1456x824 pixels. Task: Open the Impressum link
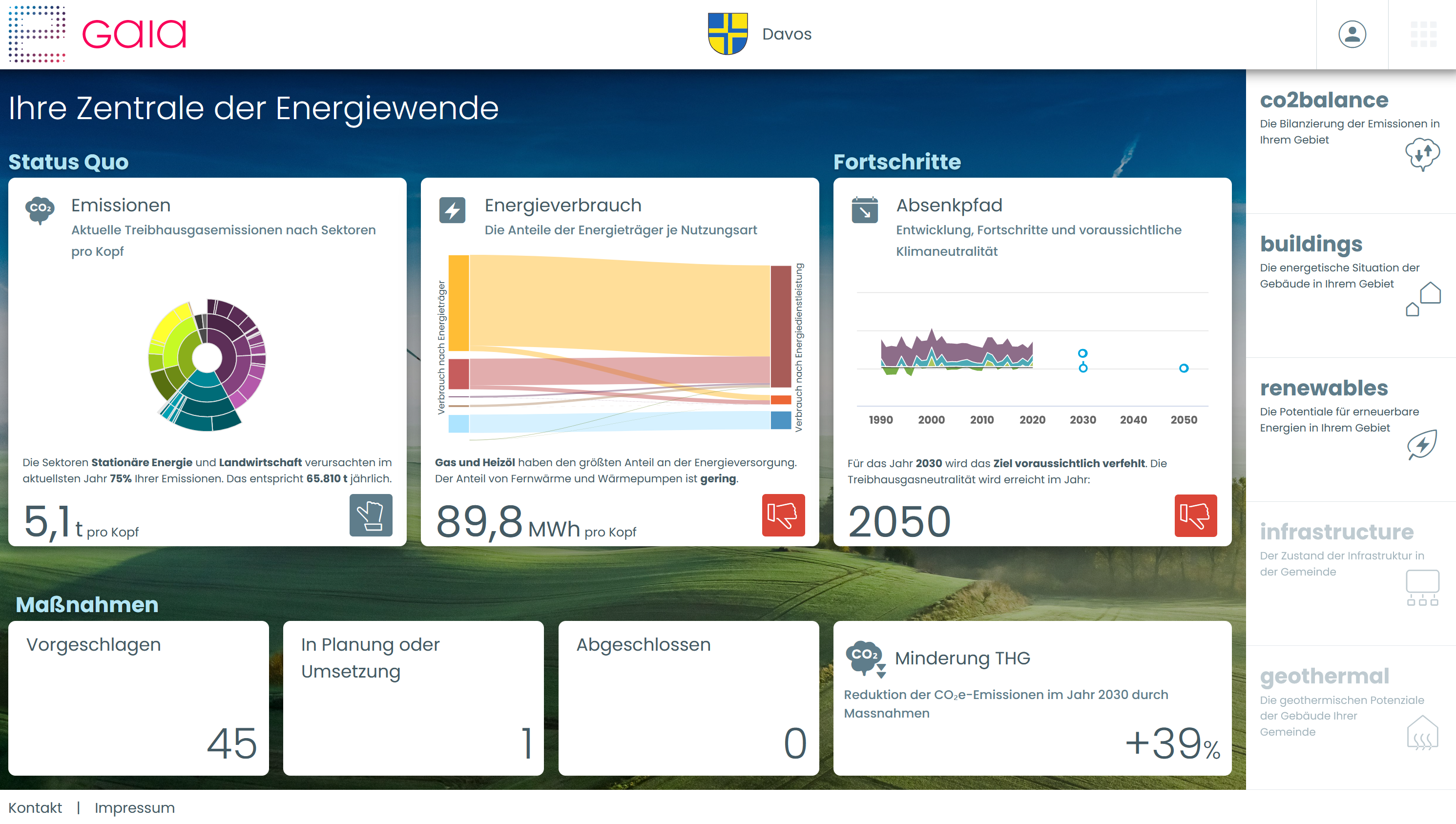(134, 807)
